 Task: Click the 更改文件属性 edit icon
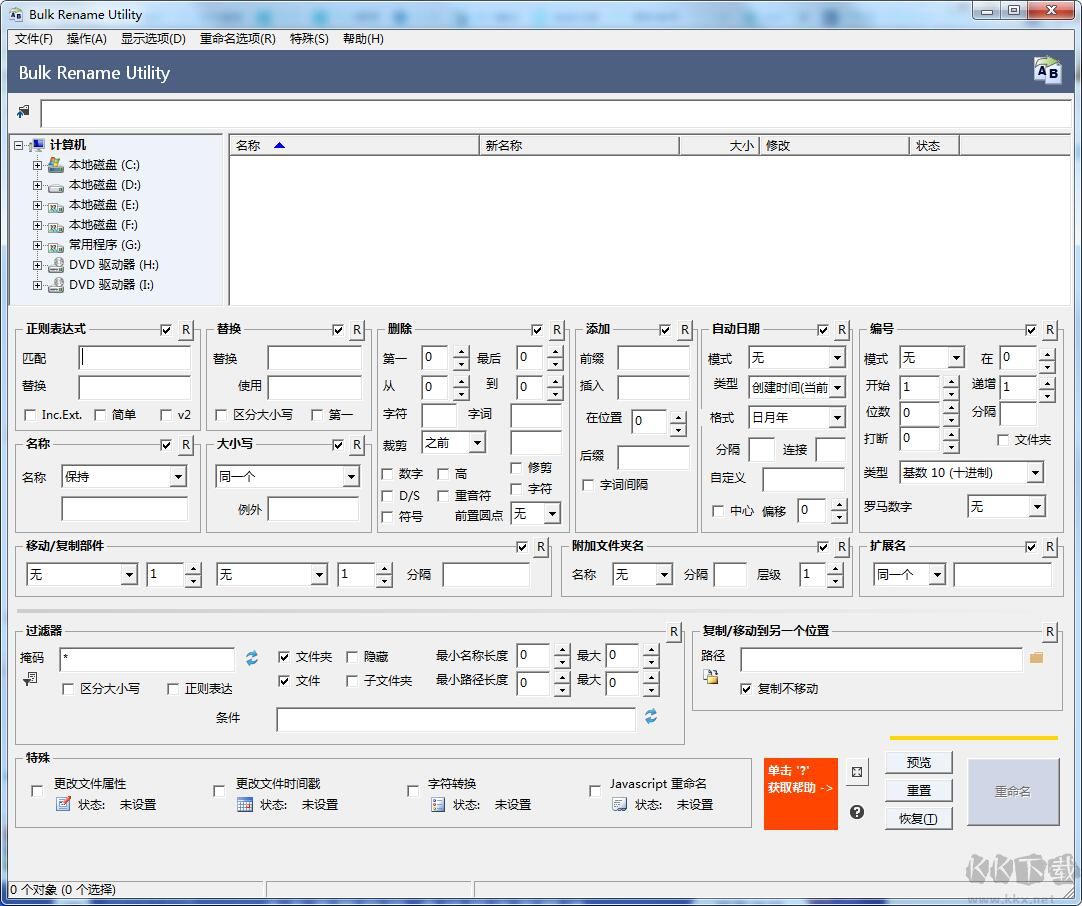point(63,804)
